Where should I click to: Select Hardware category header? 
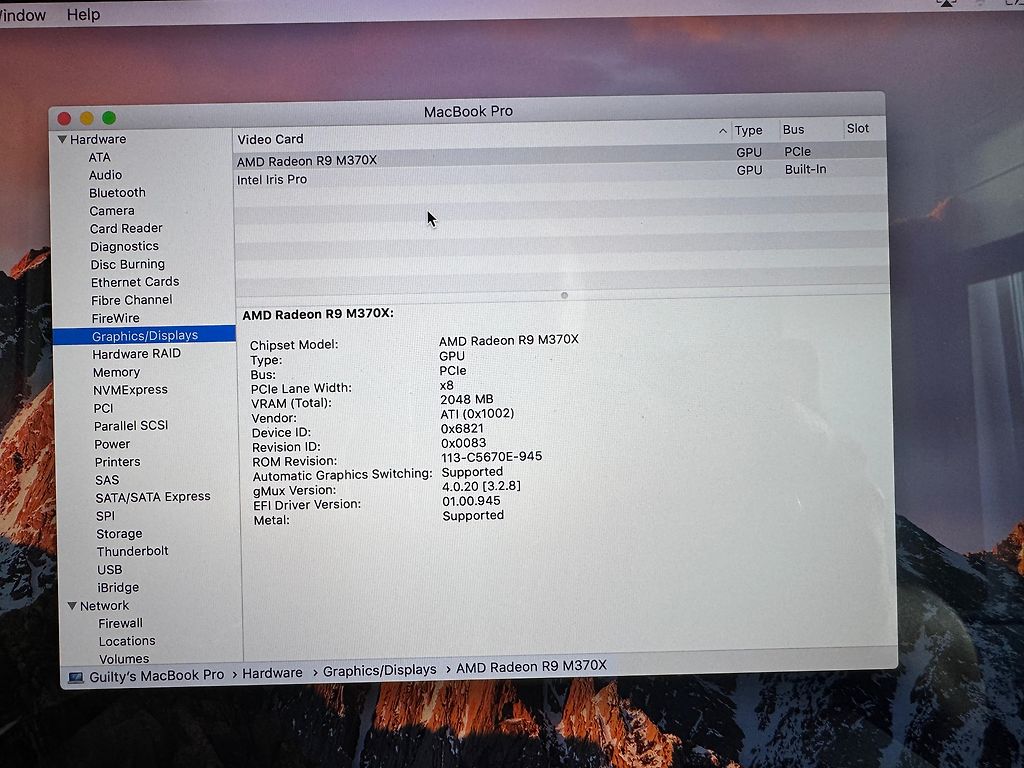(x=98, y=139)
